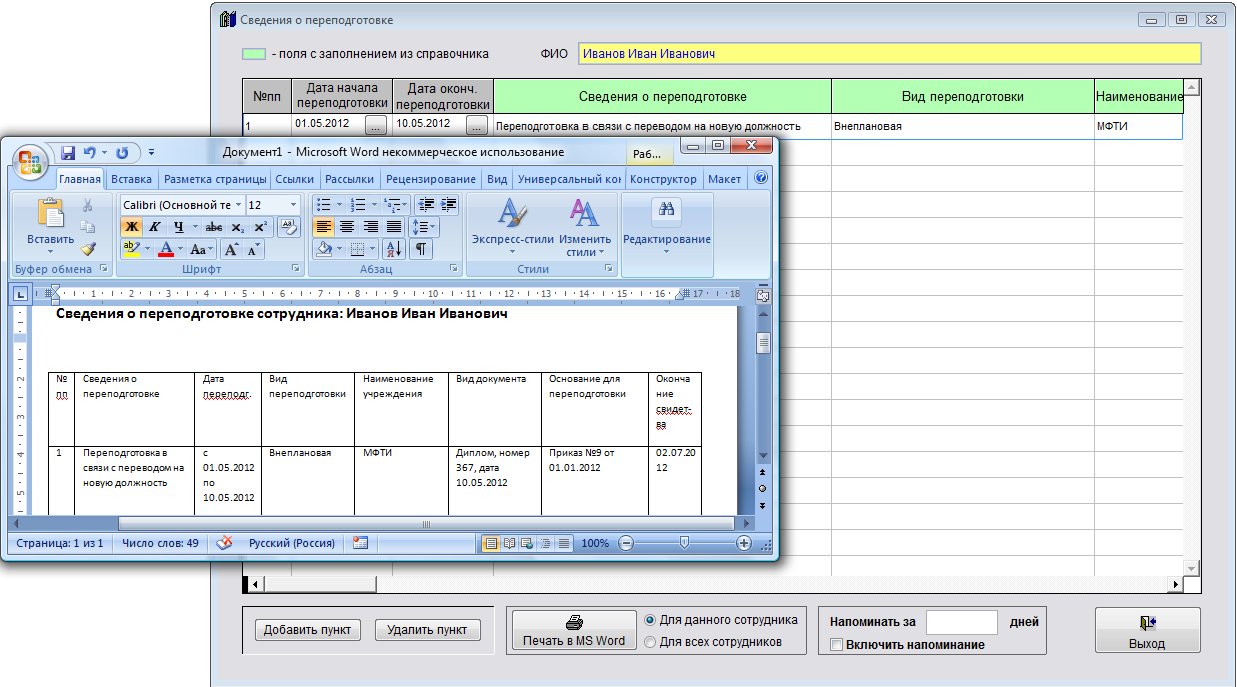Click the 'Добавить пункт' button
The width and height of the screenshot is (1237, 687).
pyautogui.click(x=308, y=630)
